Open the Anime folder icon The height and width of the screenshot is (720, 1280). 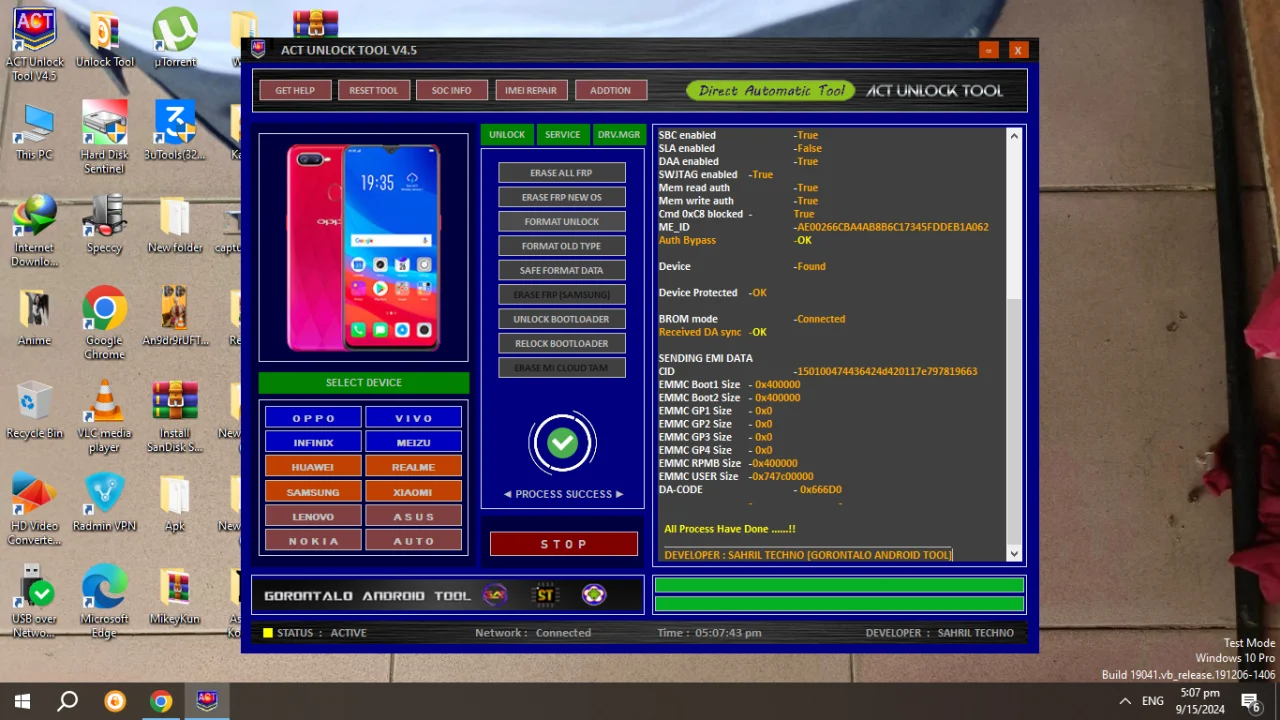(35, 318)
